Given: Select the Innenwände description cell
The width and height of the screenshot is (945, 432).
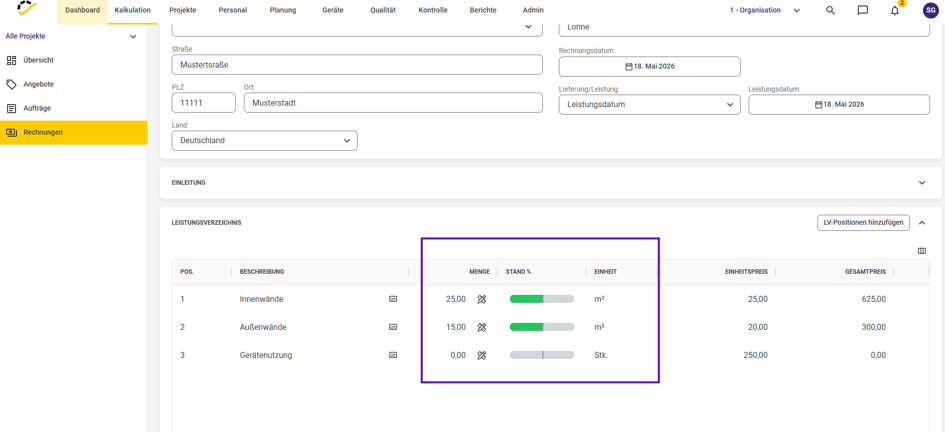Looking at the screenshot, I should [261, 299].
